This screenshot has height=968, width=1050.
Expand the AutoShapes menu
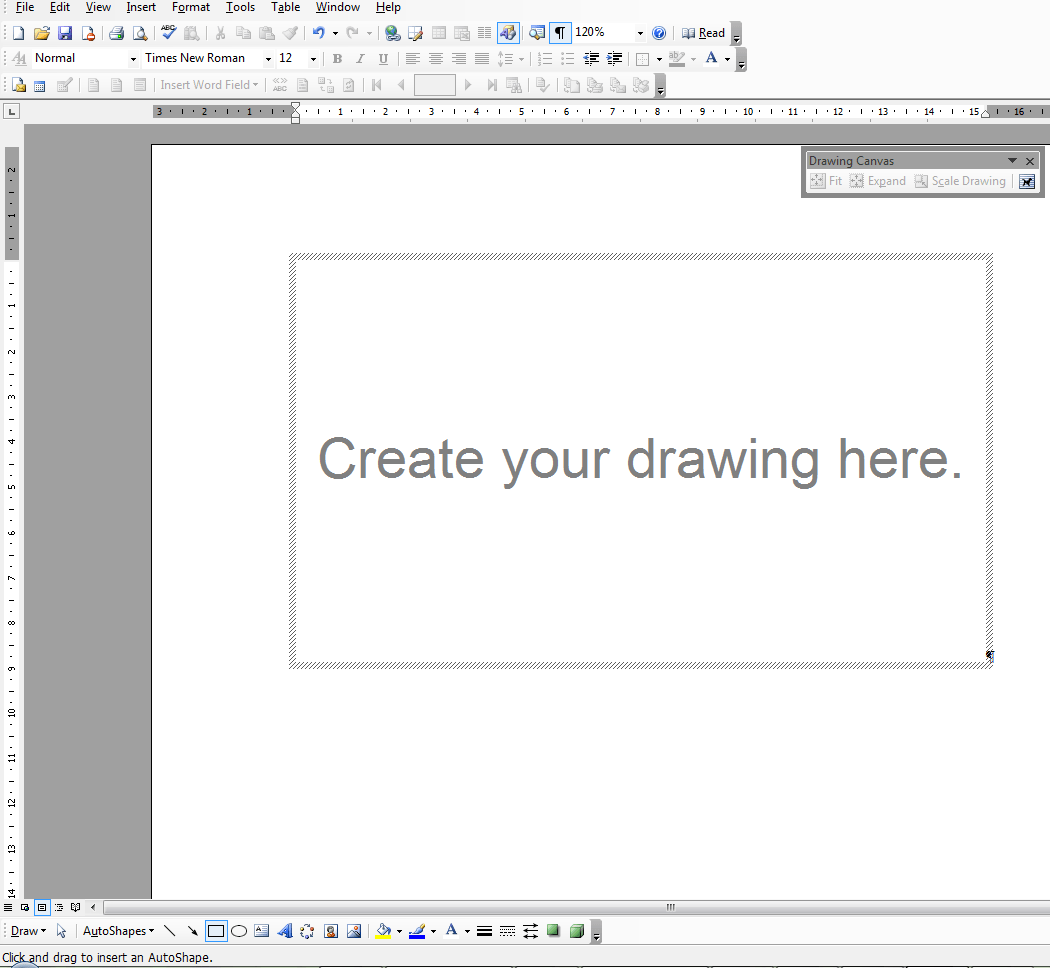coord(119,931)
